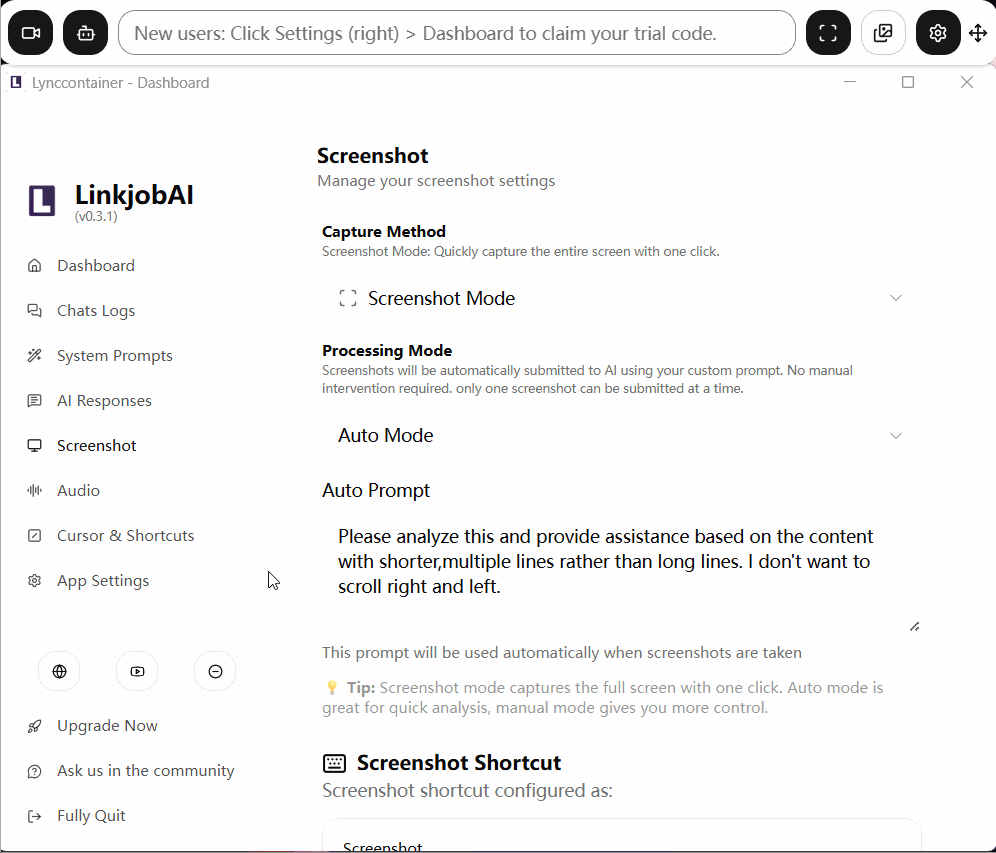Screen dimensions: 996x853
Task: Open the settings gear in top bar
Action: 938,32
